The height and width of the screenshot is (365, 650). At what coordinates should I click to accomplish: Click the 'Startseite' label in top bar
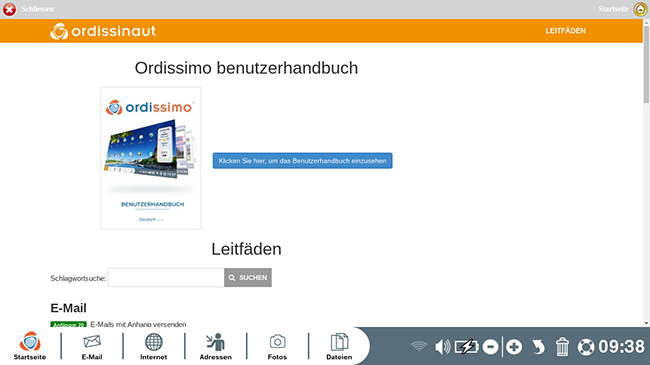(613, 9)
